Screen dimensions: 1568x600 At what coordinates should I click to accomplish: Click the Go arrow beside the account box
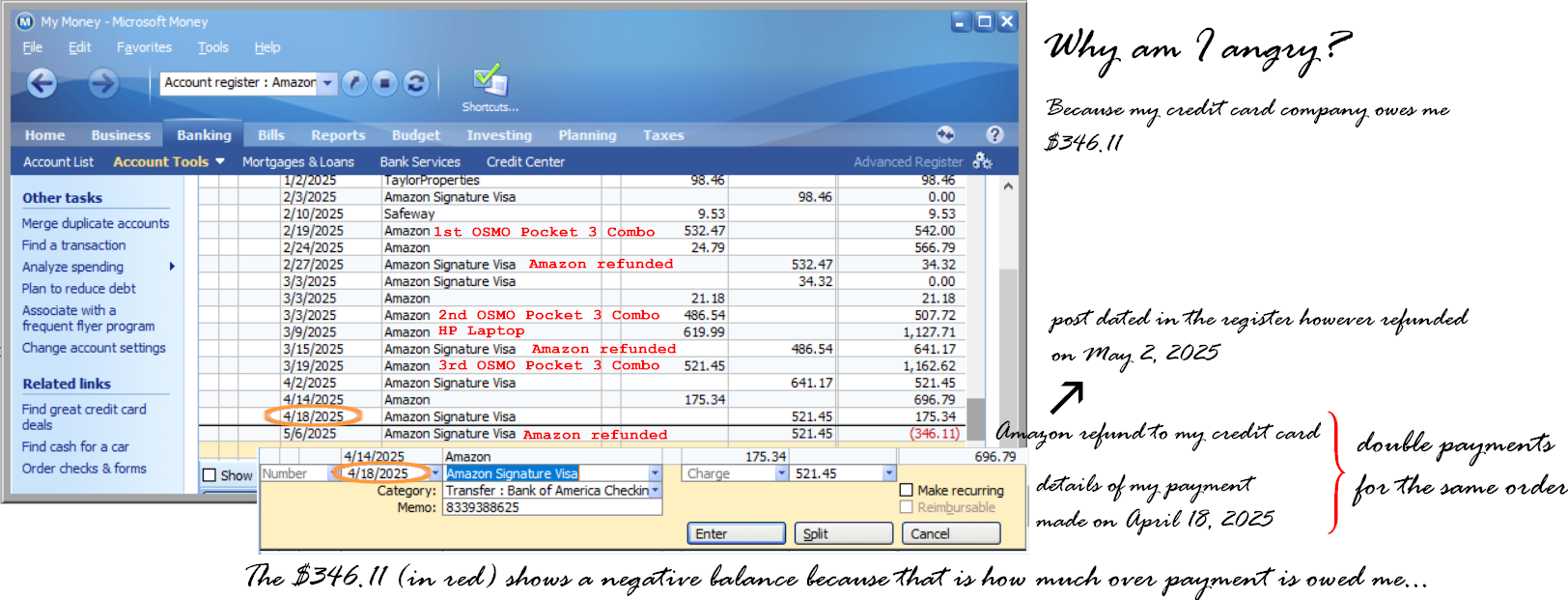tap(355, 83)
